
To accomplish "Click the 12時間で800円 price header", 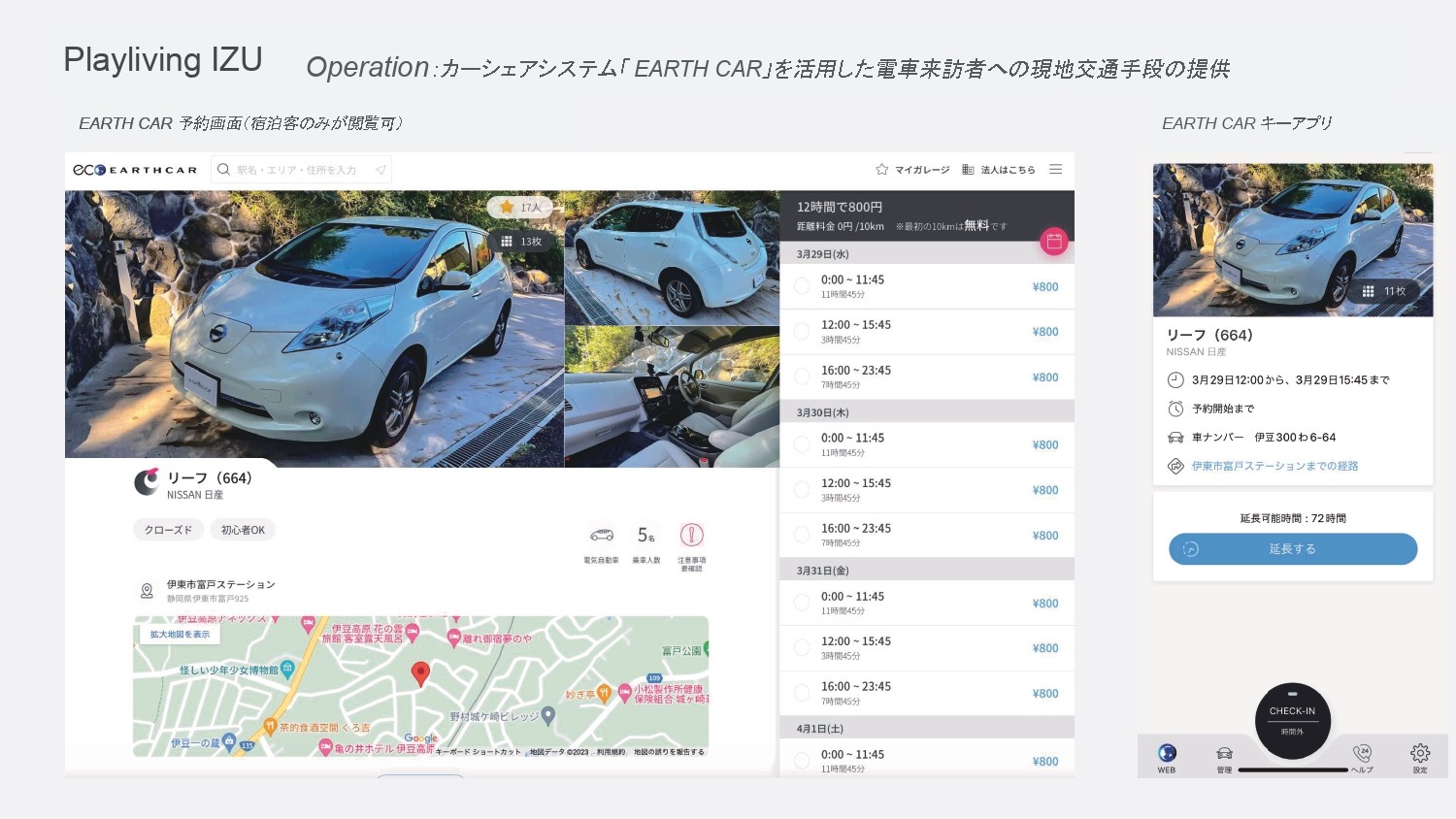I will (840, 207).
